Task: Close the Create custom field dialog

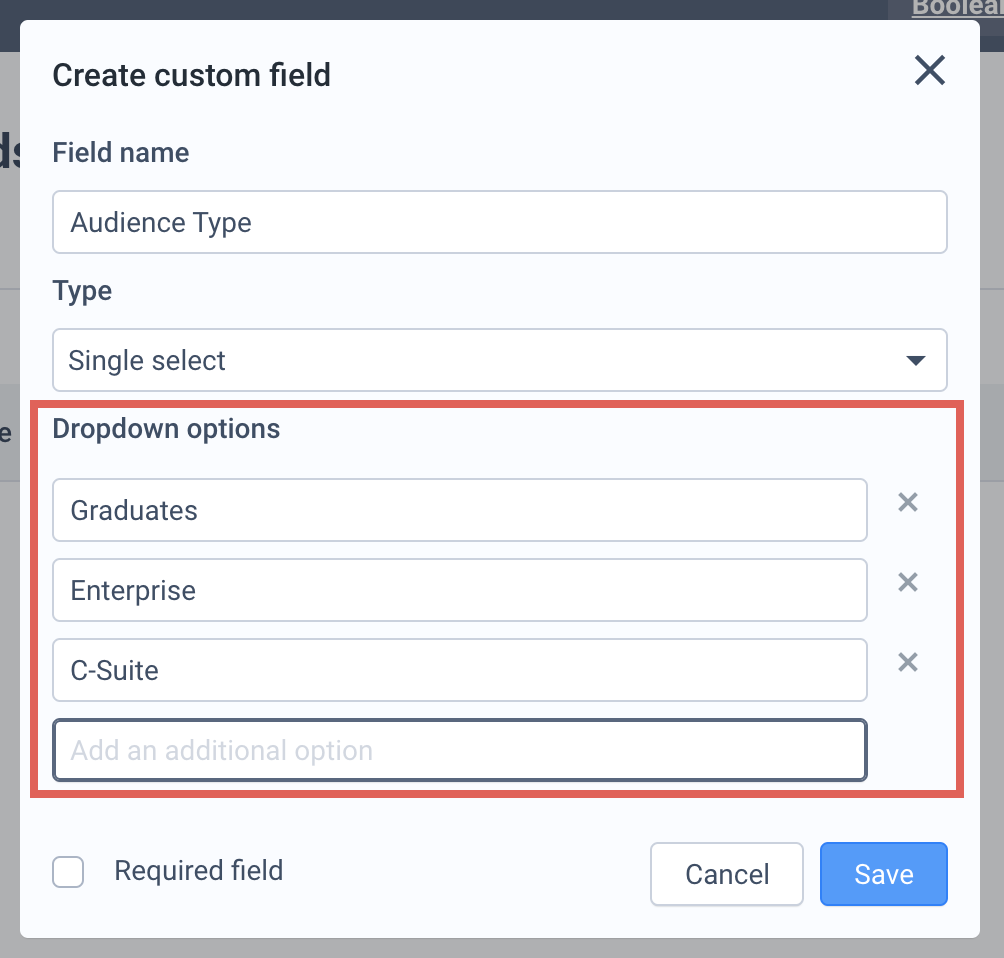Action: click(930, 70)
